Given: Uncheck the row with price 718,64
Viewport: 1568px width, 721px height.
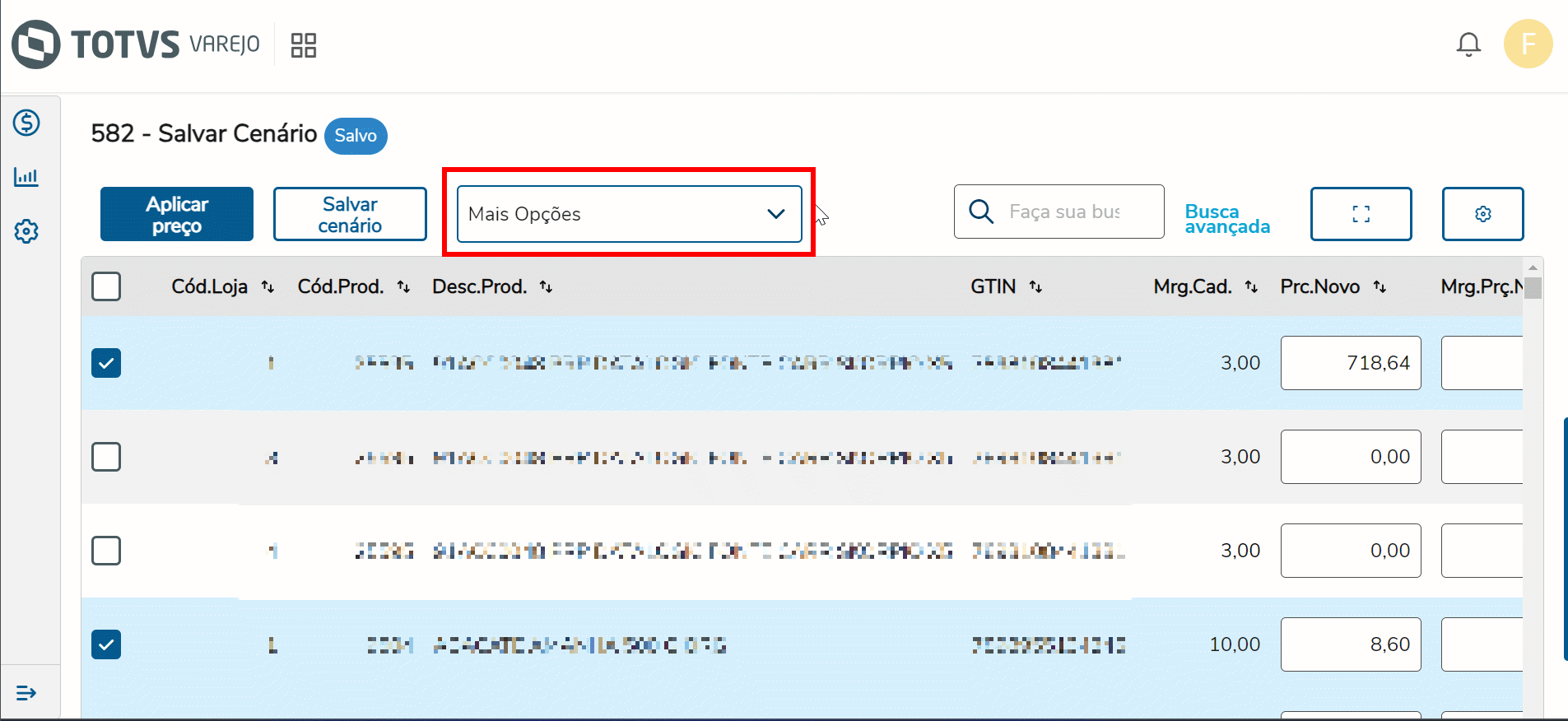Looking at the screenshot, I should [106, 363].
